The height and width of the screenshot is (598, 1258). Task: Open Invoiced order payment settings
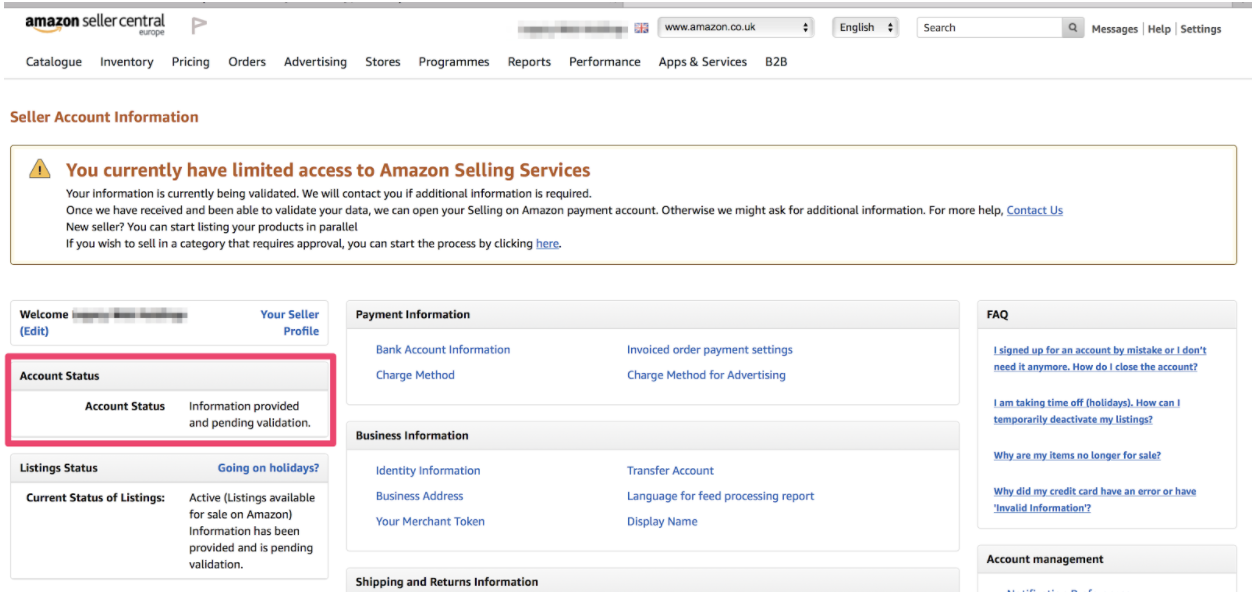[710, 350]
